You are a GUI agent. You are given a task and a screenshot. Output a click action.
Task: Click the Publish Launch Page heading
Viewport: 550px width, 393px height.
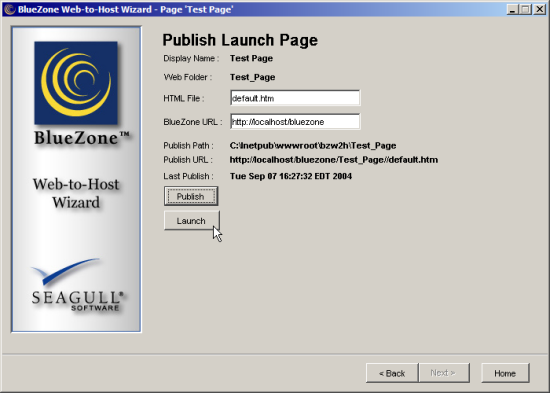coord(240,40)
